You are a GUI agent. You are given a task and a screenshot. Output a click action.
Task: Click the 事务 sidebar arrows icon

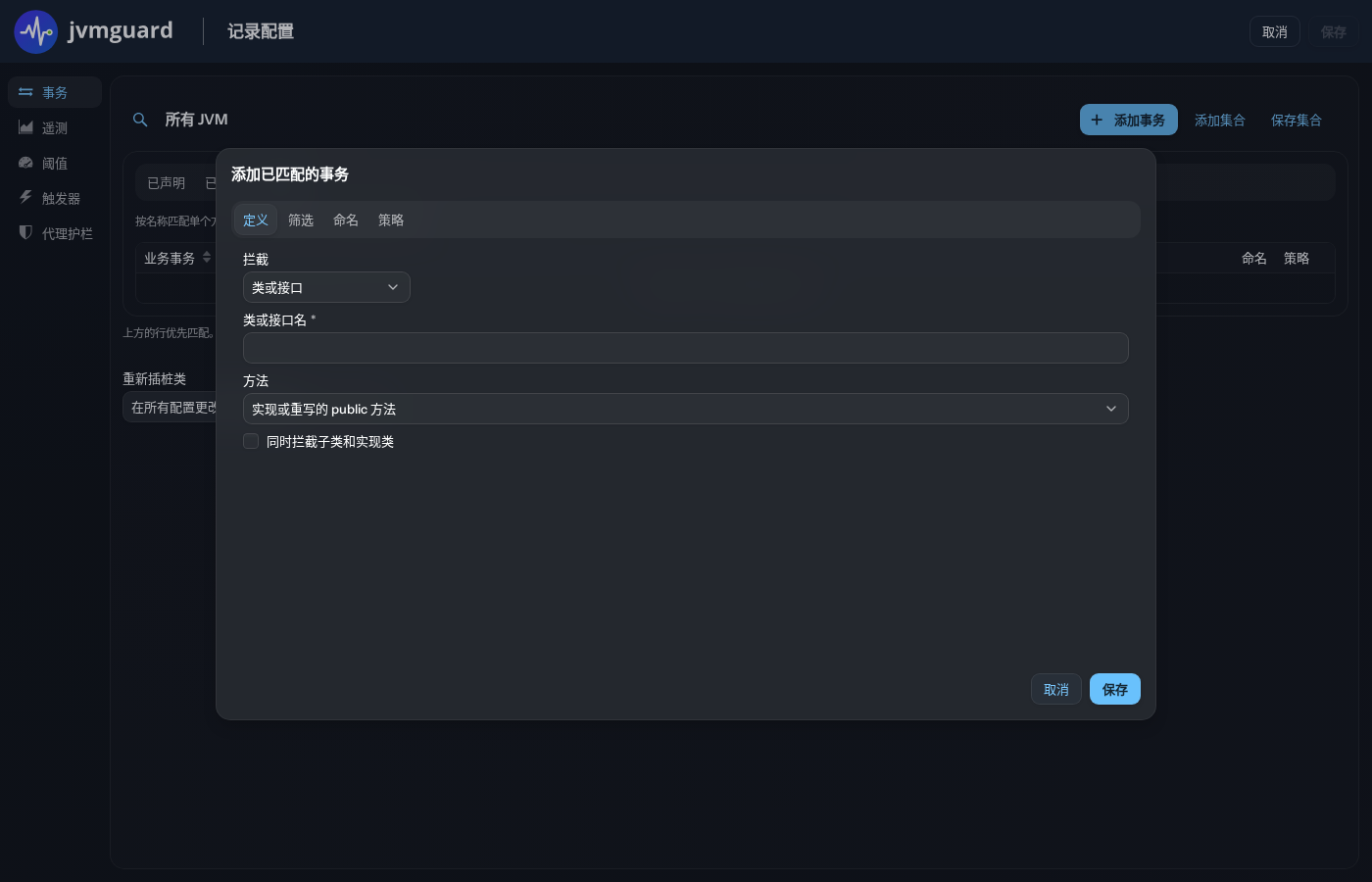click(25, 92)
